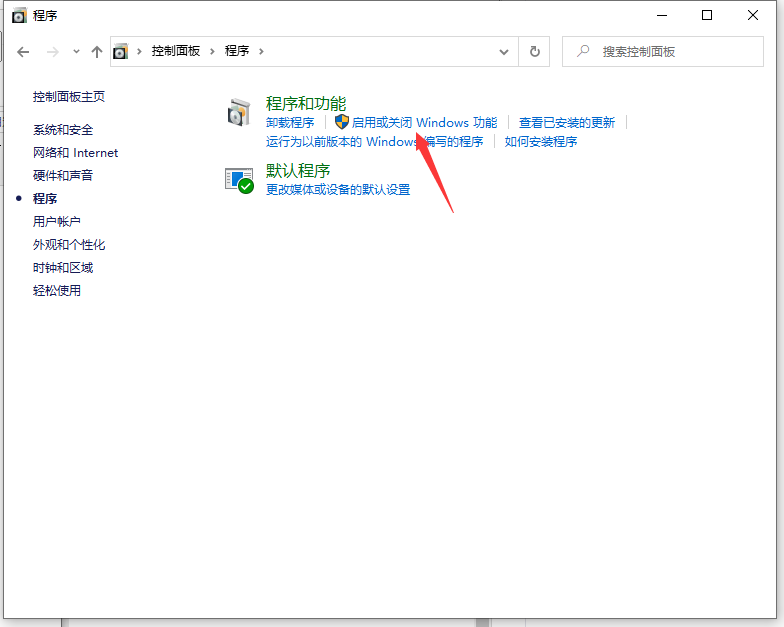784x627 pixels.
Task: Select 网络和 Internet in the sidebar
Action: tap(75, 153)
